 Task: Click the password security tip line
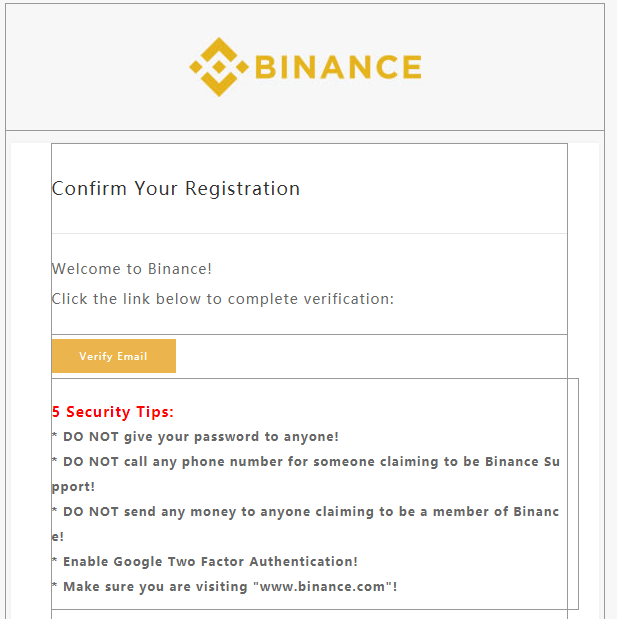pyautogui.click(x=195, y=437)
